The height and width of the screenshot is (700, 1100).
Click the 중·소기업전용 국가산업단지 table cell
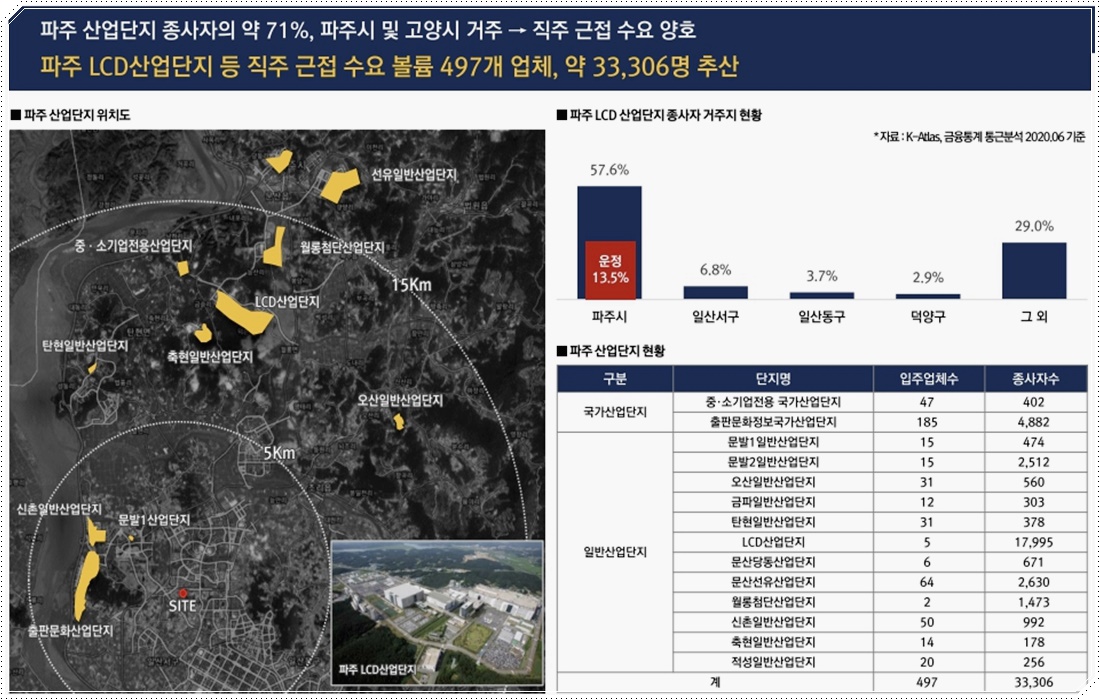pyautogui.click(x=773, y=402)
